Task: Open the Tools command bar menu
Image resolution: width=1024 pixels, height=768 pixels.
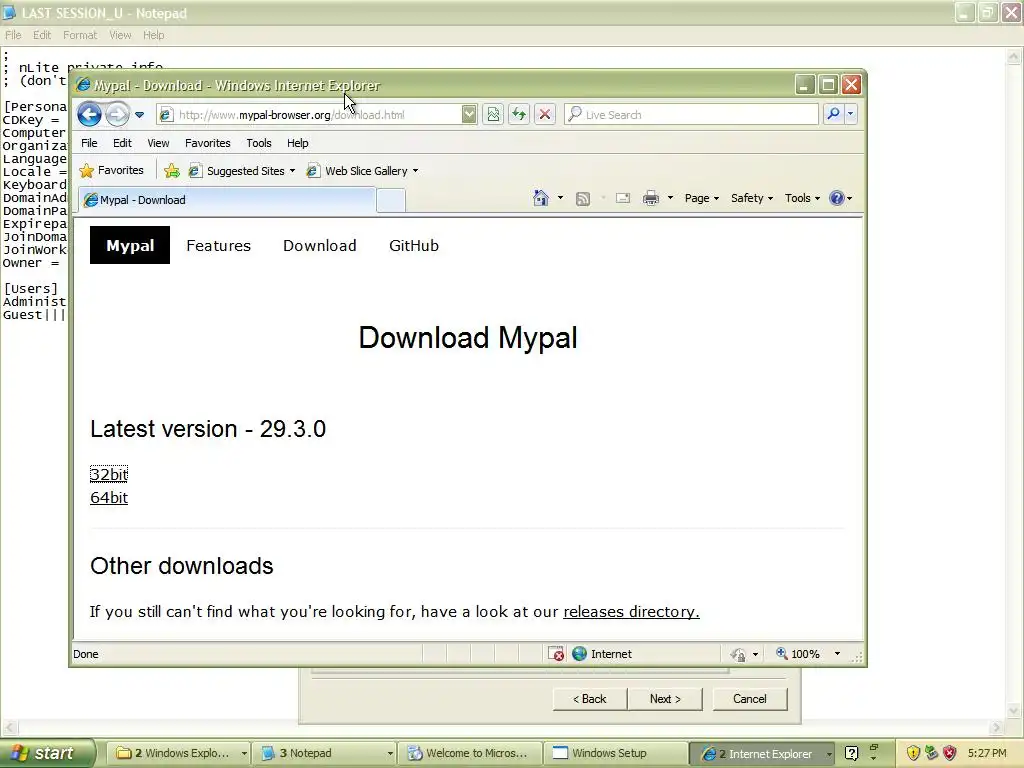Action: click(x=802, y=198)
